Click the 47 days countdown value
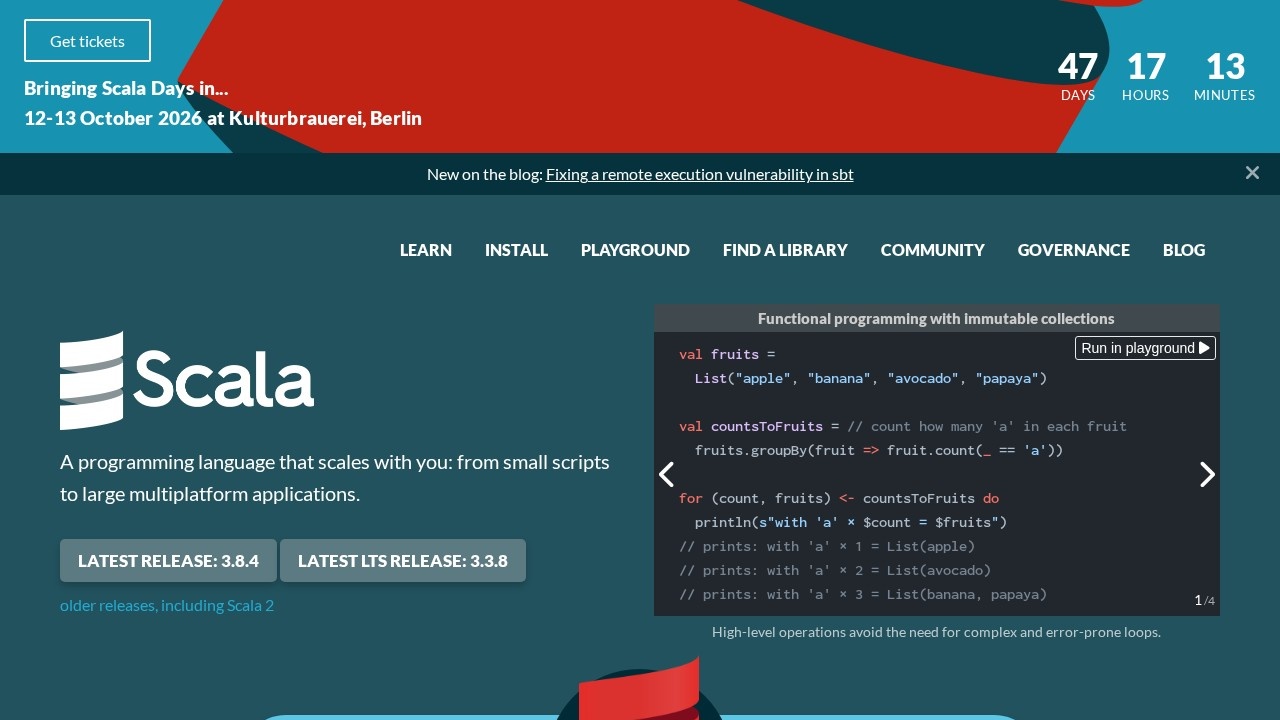 point(1078,67)
